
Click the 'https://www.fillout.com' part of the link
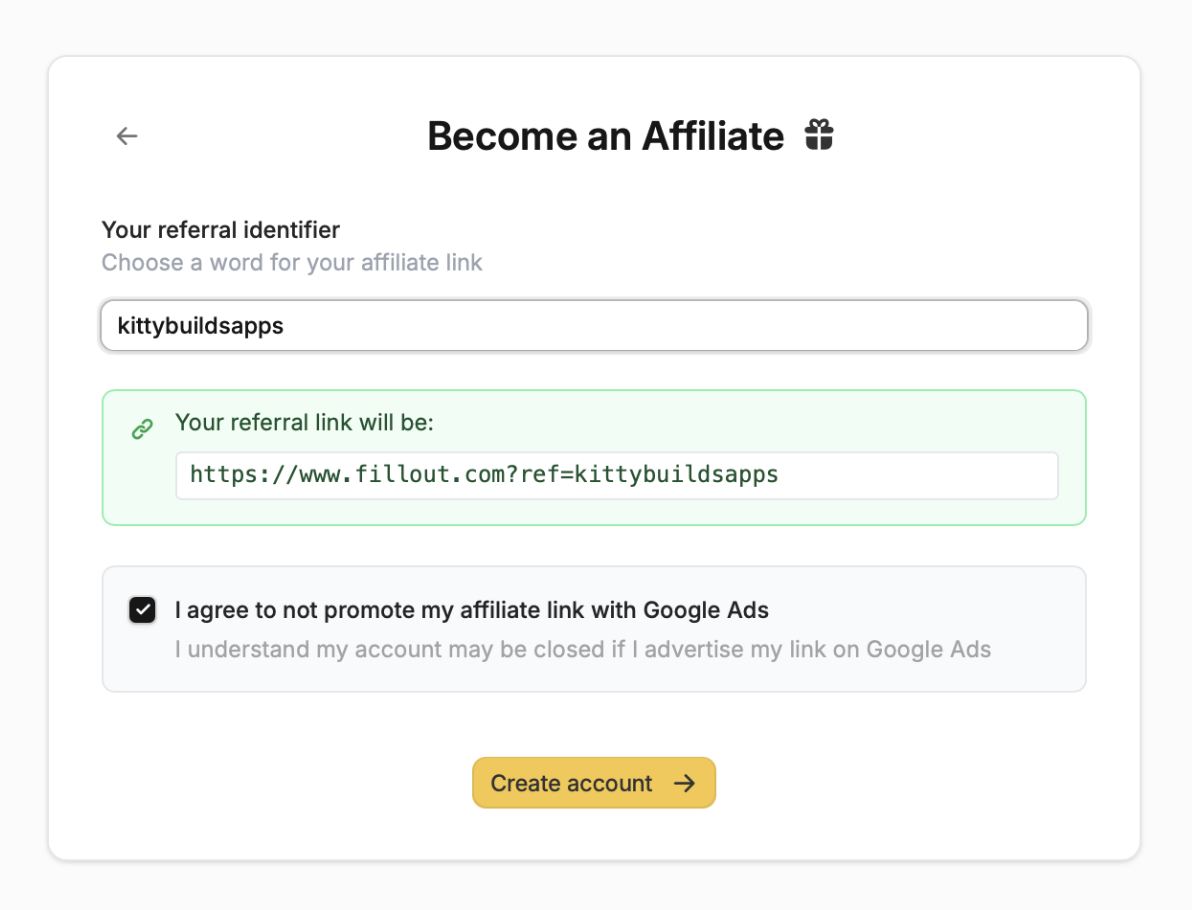click(x=351, y=474)
